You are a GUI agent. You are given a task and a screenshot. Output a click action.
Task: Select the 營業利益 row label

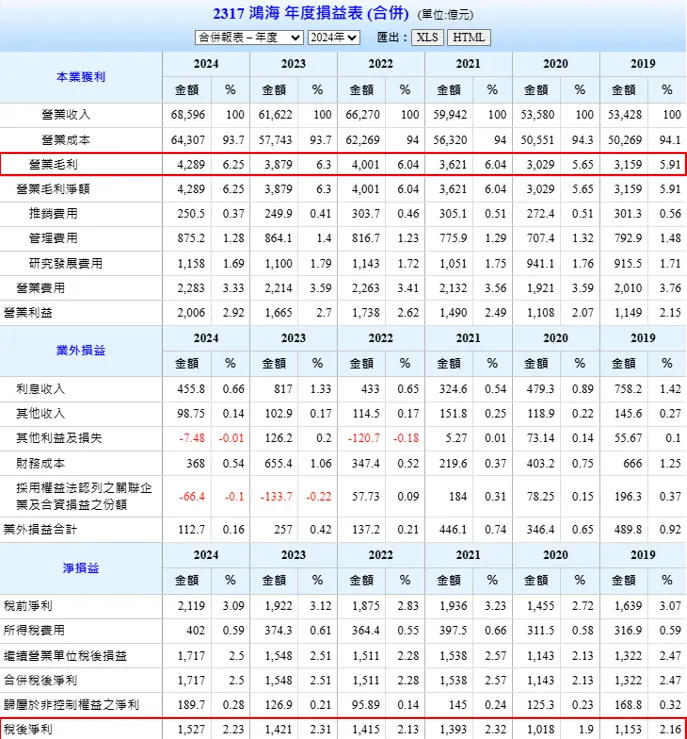28,312
